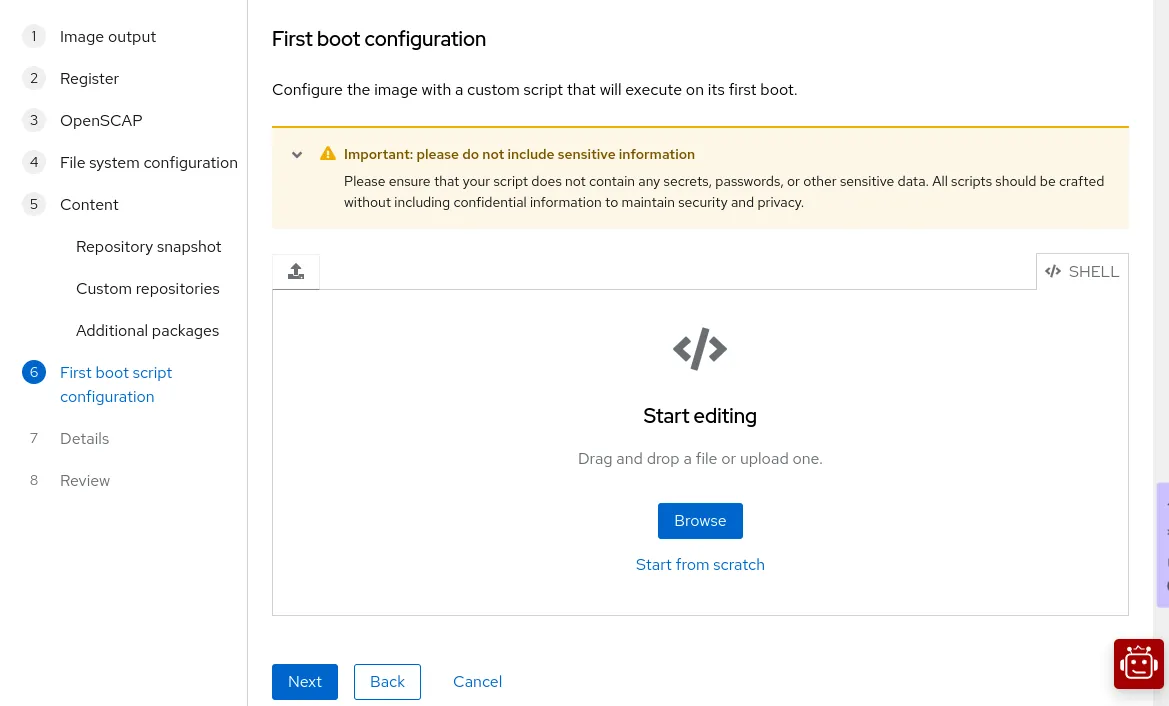This screenshot has width=1169, height=706.
Task: Select Custom repositories substep
Action: click(147, 289)
